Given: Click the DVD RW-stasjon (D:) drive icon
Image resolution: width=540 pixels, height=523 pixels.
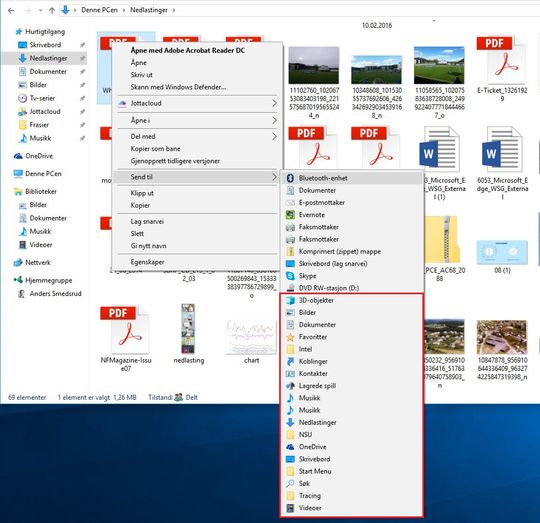Looking at the screenshot, I should pyautogui.click(x=290, y=288).
